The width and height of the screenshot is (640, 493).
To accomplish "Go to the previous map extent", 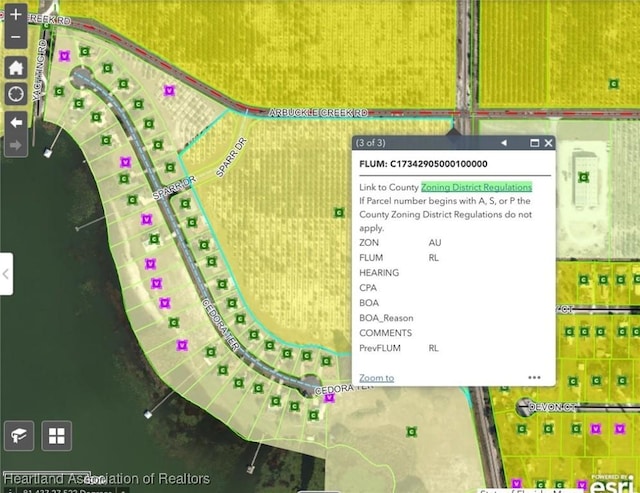I will click(x=16, y=122).
